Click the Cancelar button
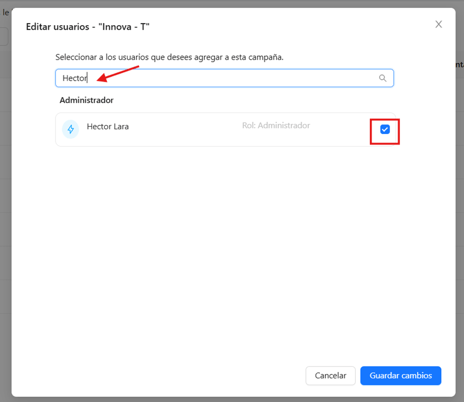The width and height of the screenshot is (464, 402). coord(330,376)
